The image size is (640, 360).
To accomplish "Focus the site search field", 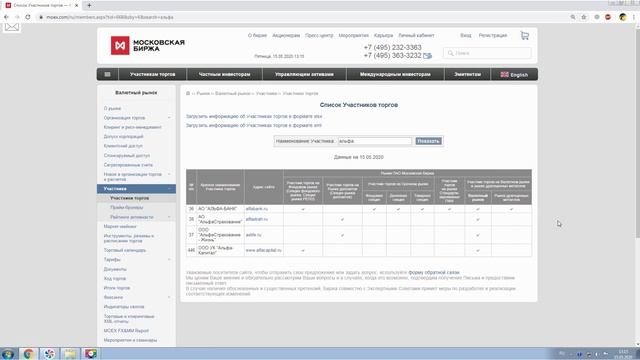I will pos(487,53).
